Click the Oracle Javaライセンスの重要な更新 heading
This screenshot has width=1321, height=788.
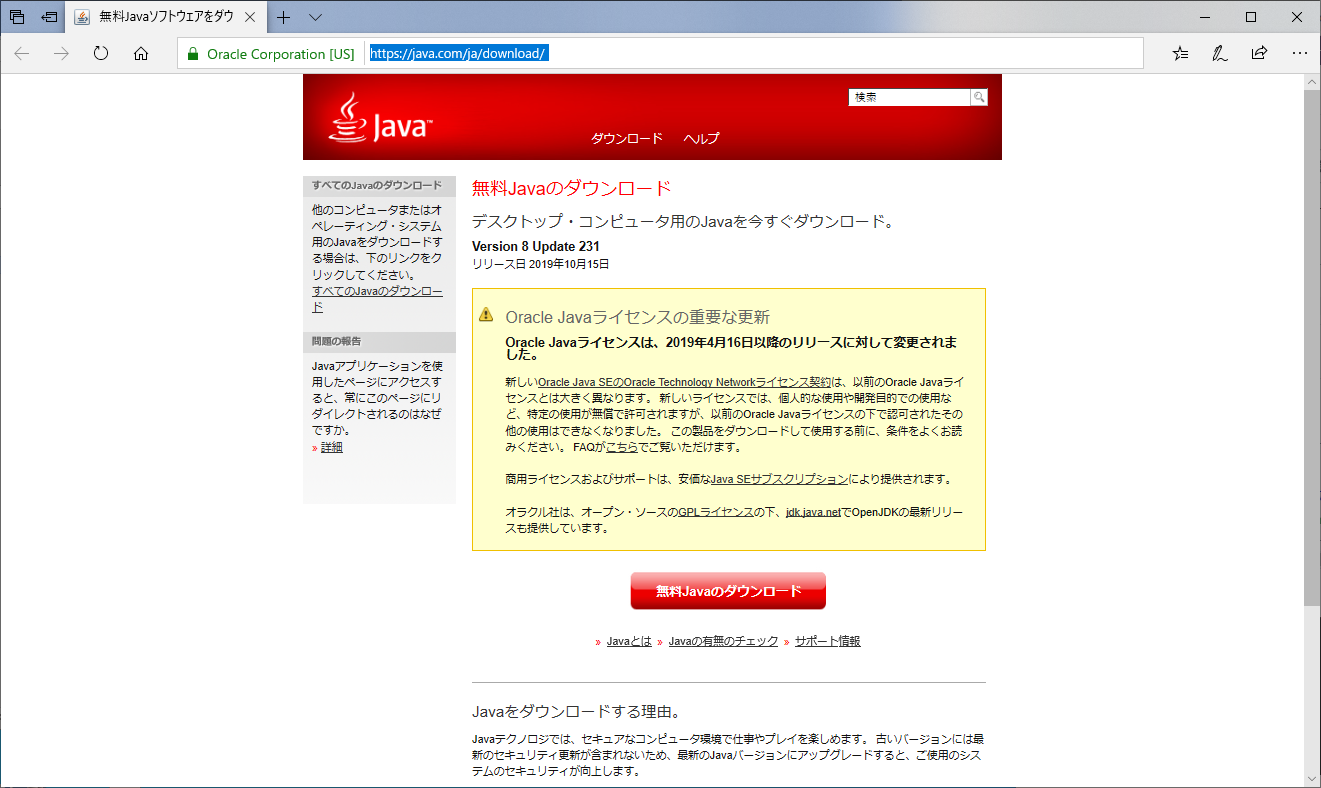638,317
